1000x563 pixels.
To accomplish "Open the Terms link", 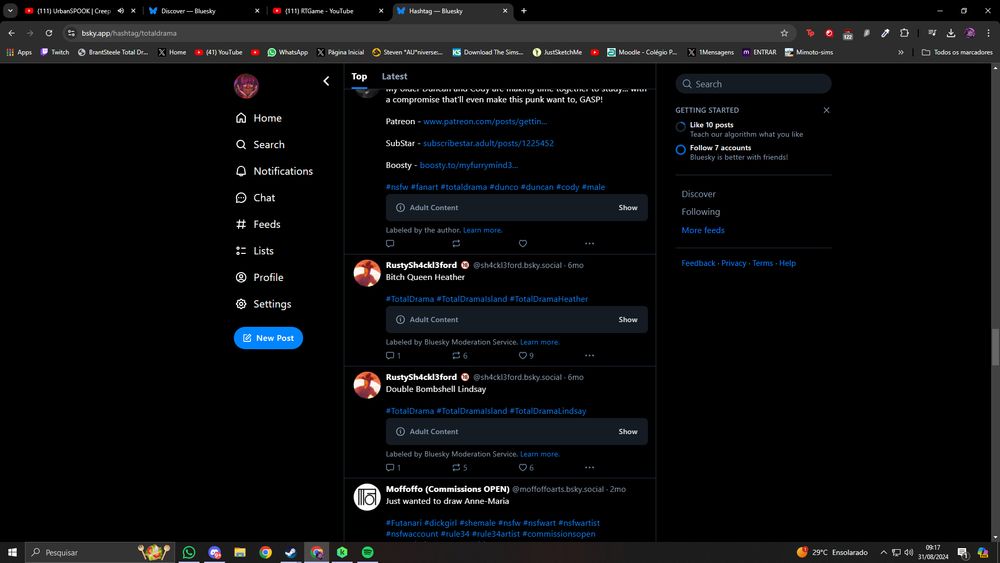I will 762,263.
